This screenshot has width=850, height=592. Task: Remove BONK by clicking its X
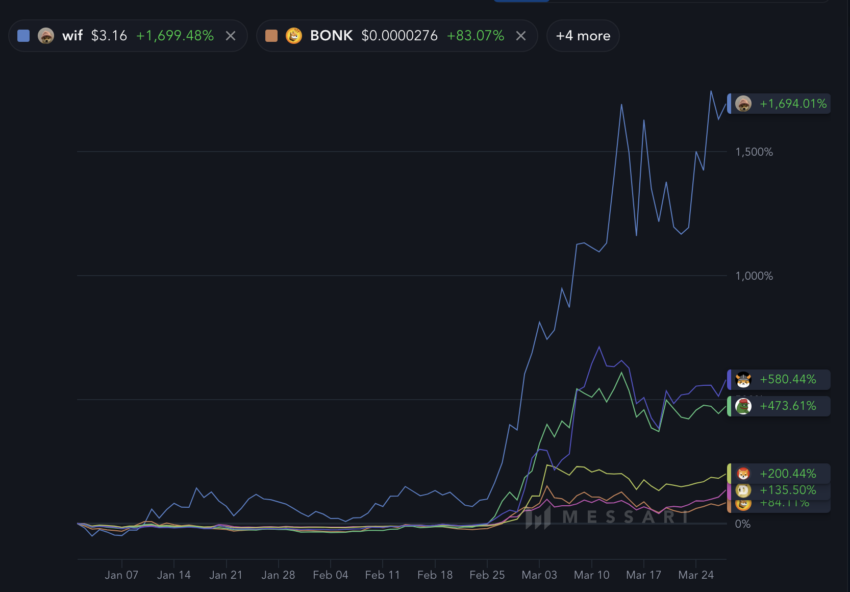coord(521,35)
